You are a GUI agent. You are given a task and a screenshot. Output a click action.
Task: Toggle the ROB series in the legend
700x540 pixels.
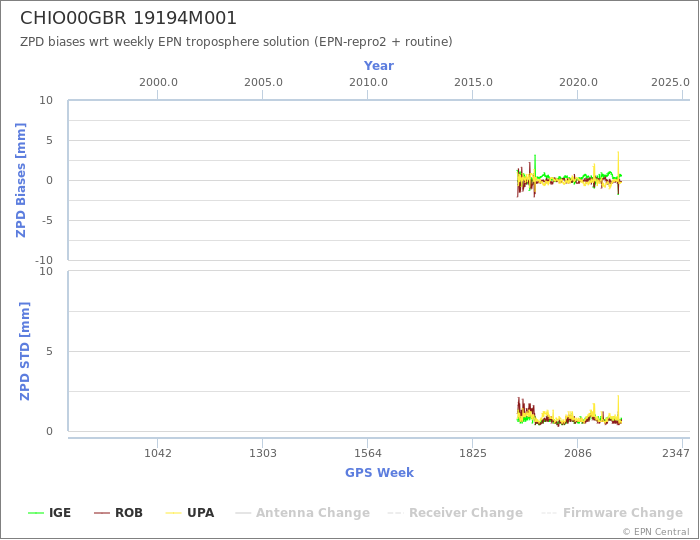(x=118, y=513)
